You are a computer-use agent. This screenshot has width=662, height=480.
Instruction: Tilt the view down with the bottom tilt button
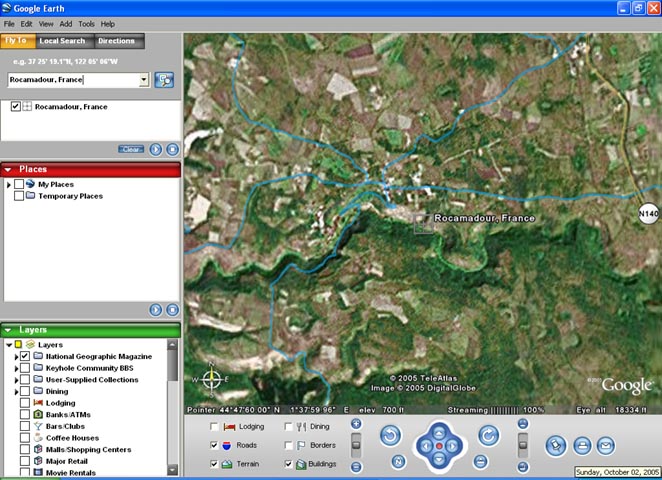(x=523, y=467)
